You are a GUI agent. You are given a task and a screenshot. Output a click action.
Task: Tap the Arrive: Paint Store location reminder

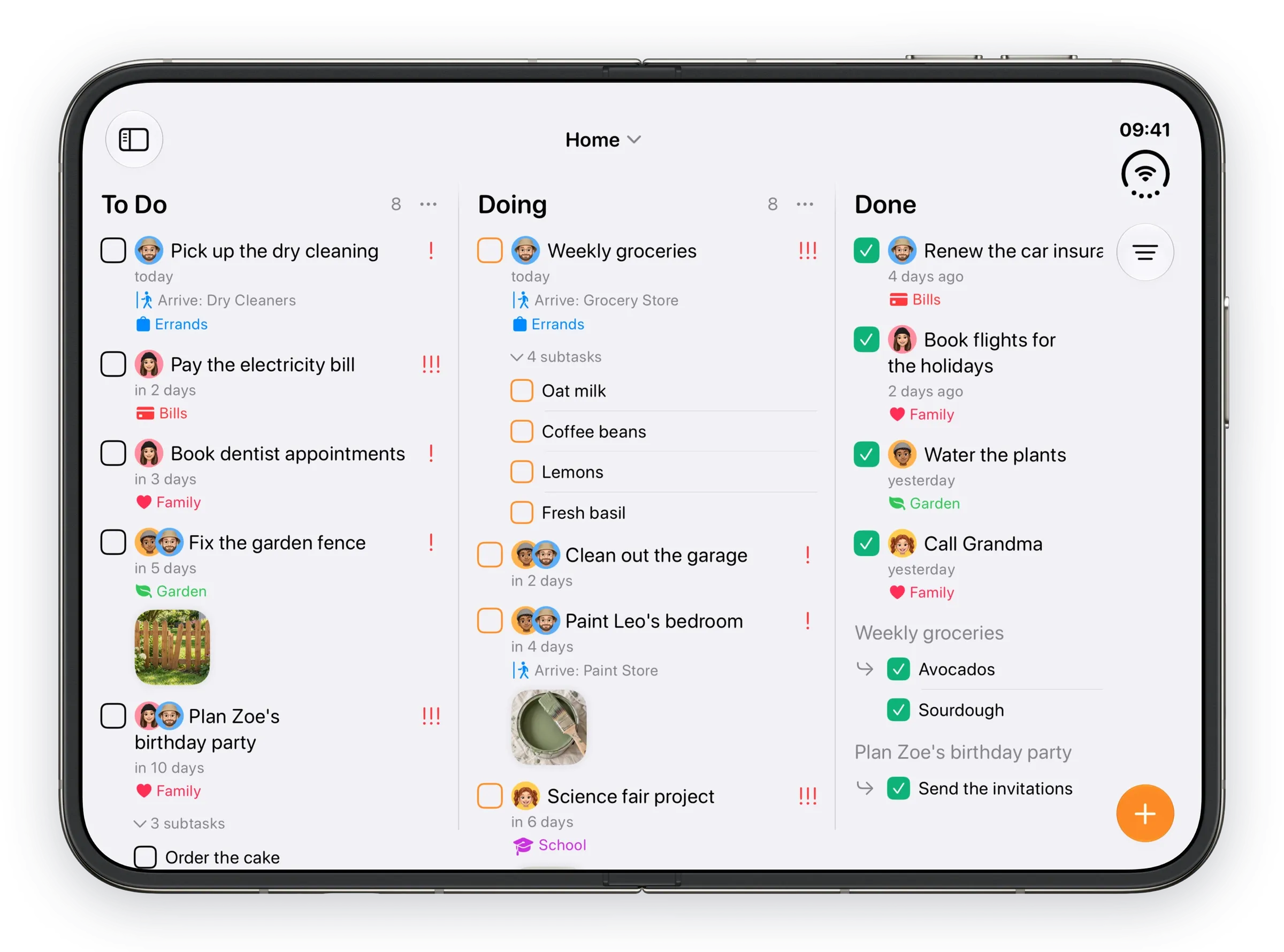click(585, 670)
